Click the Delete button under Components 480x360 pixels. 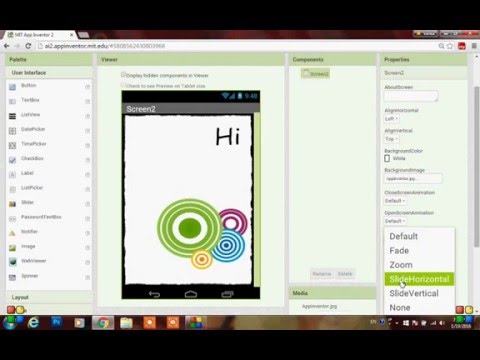point(345,274)
